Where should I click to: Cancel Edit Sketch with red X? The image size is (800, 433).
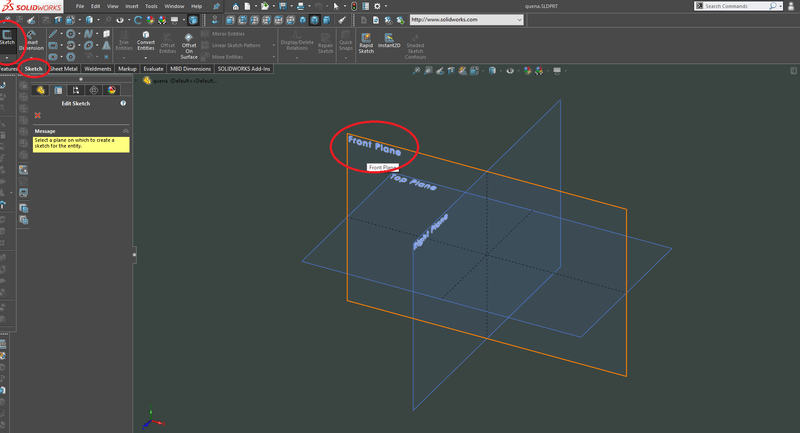tap(37, 115)
